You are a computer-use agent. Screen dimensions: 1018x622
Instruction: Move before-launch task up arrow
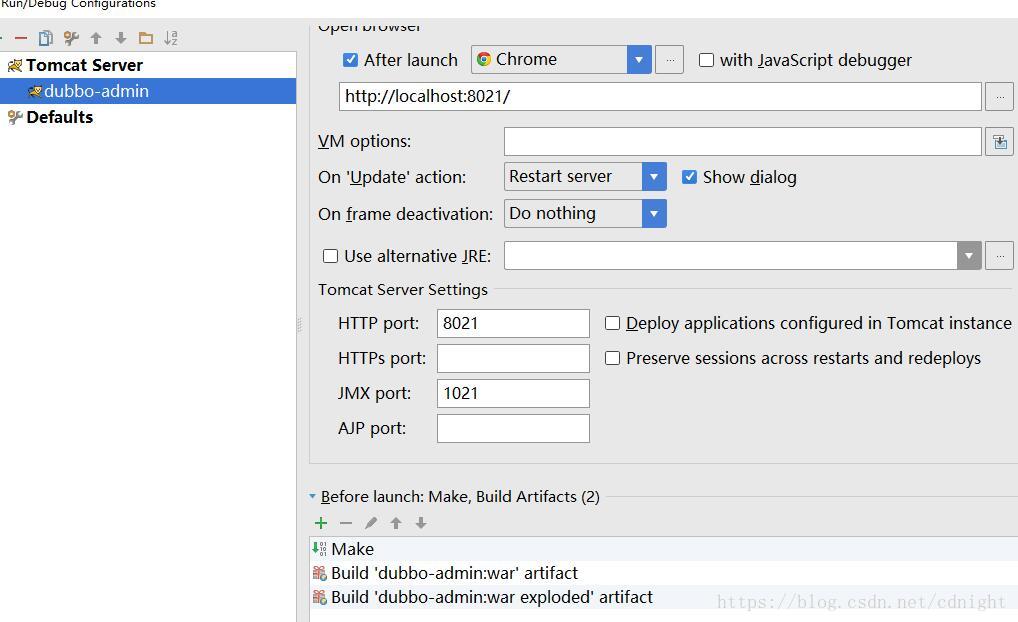396,523
